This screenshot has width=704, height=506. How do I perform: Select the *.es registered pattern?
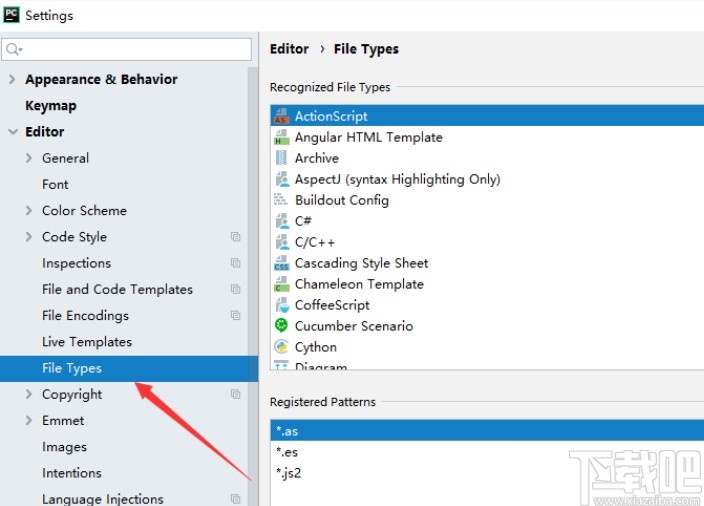coord(287,452)
